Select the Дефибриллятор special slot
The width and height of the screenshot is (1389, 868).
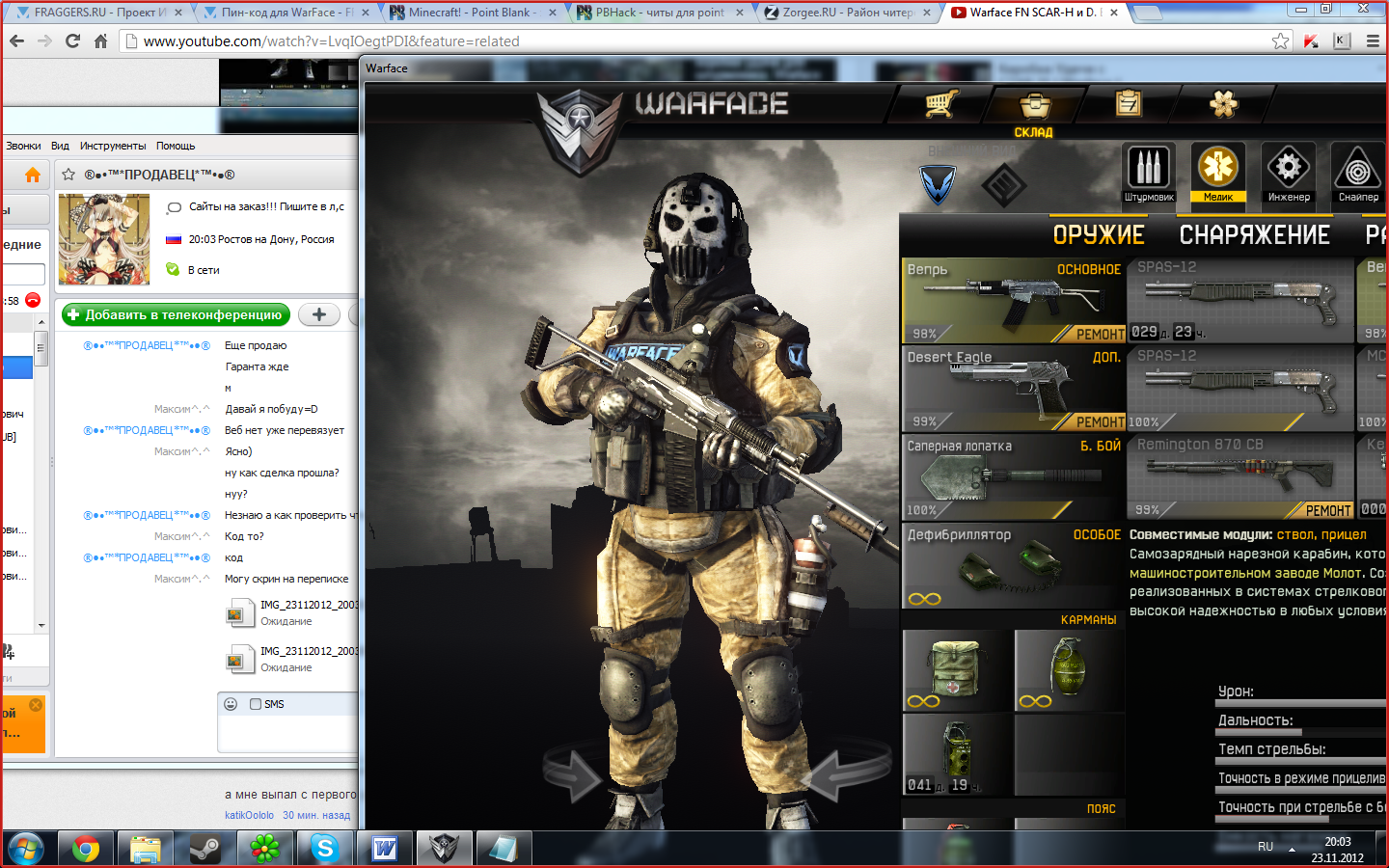[x=1013, y=565]
